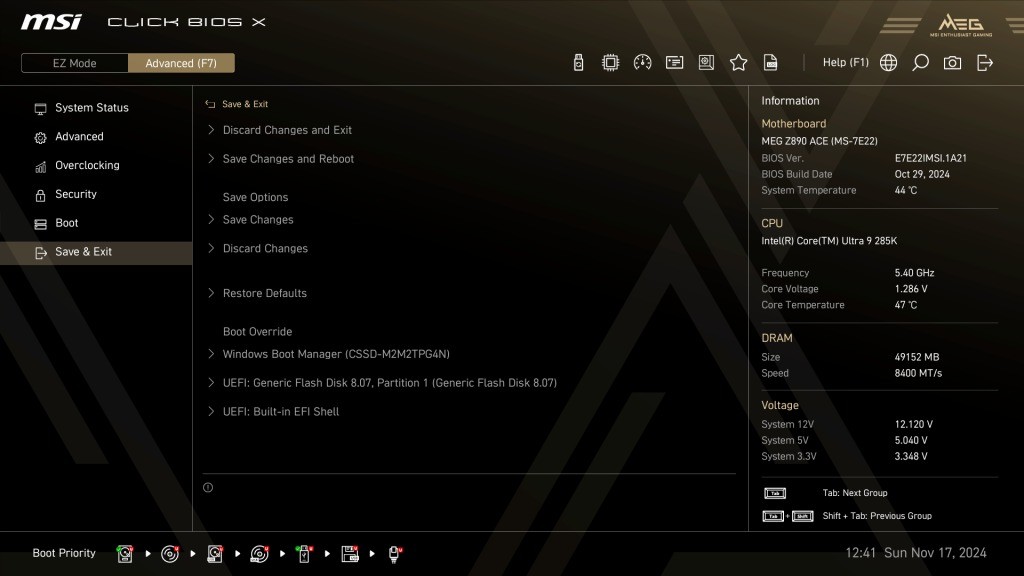Click the clock 12:41 Sun Nov 17, 2024
Screen dimensions: 1024x576
pos(916,553)
